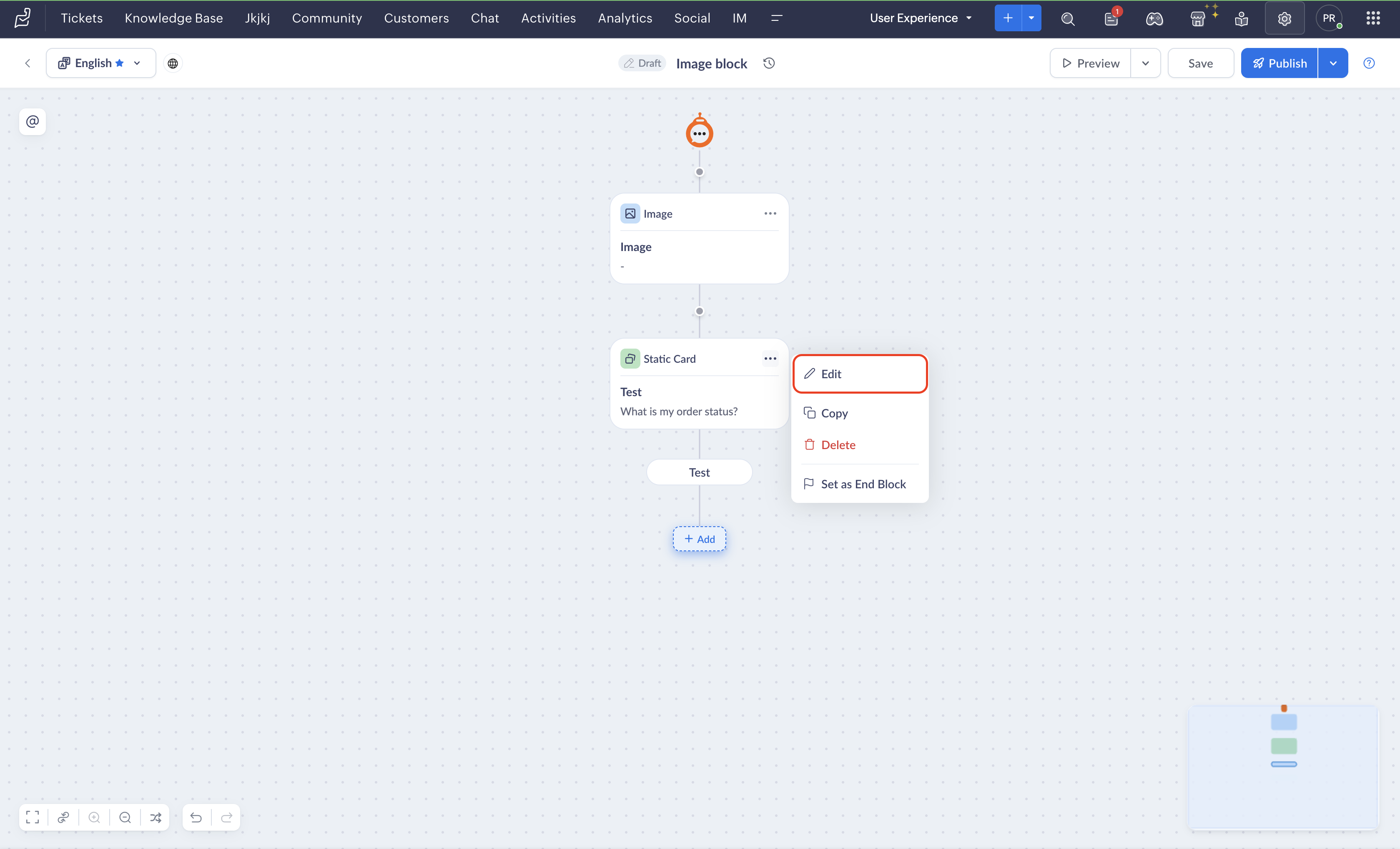Click the auto-arrange shuffle icon
Screen dimensions: 1400x849
[x=156, y=817]
